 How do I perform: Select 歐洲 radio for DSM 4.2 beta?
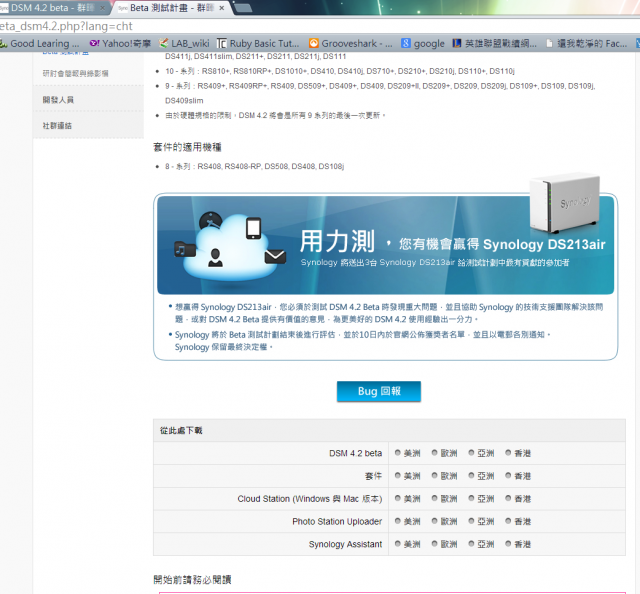click(x=435, y=453)
